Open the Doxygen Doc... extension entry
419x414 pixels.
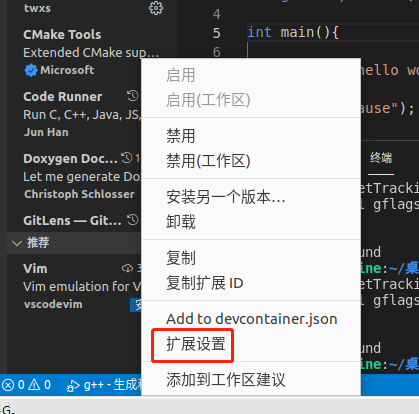point(70,159)
